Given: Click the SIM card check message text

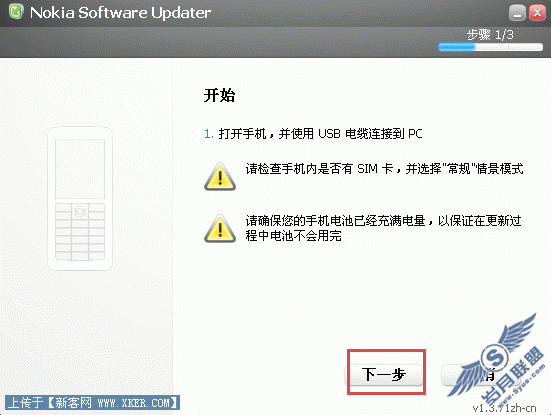Looking at the screenshot, I should click(x=384, y=169).
